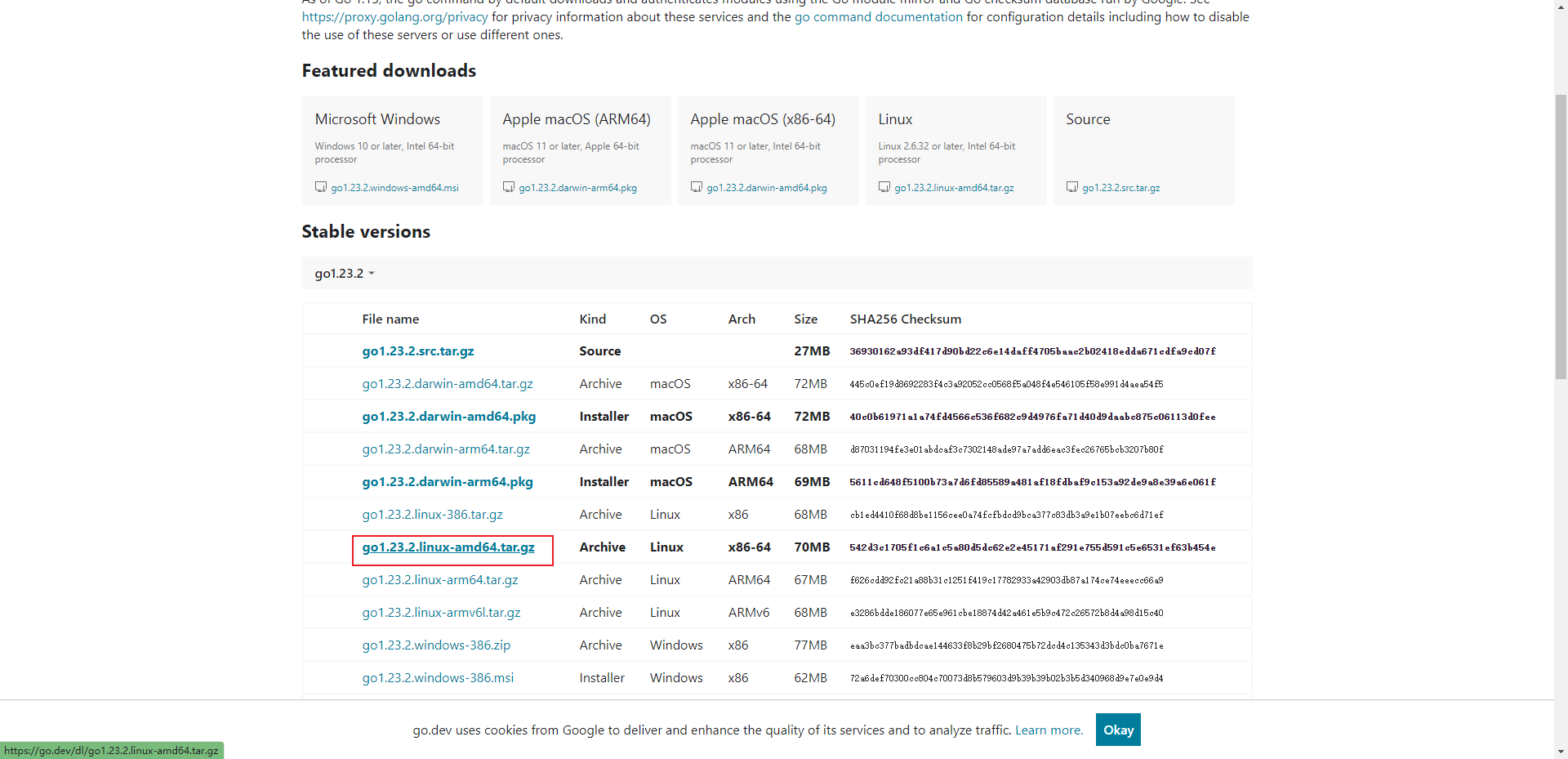This screenshot has height=759, width=1568.
Task: Click the 77MB size of windows-386.zip
Action: click(811, 645)
